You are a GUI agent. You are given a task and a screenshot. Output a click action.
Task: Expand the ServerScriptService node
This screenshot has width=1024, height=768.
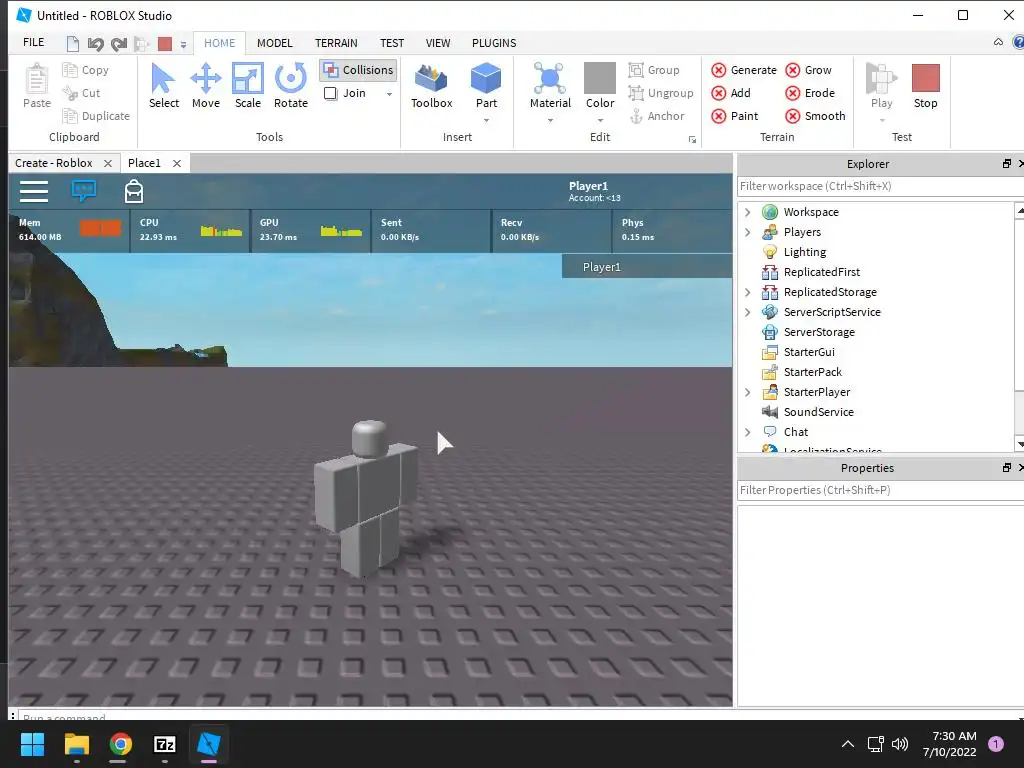(x=748, y=312)
